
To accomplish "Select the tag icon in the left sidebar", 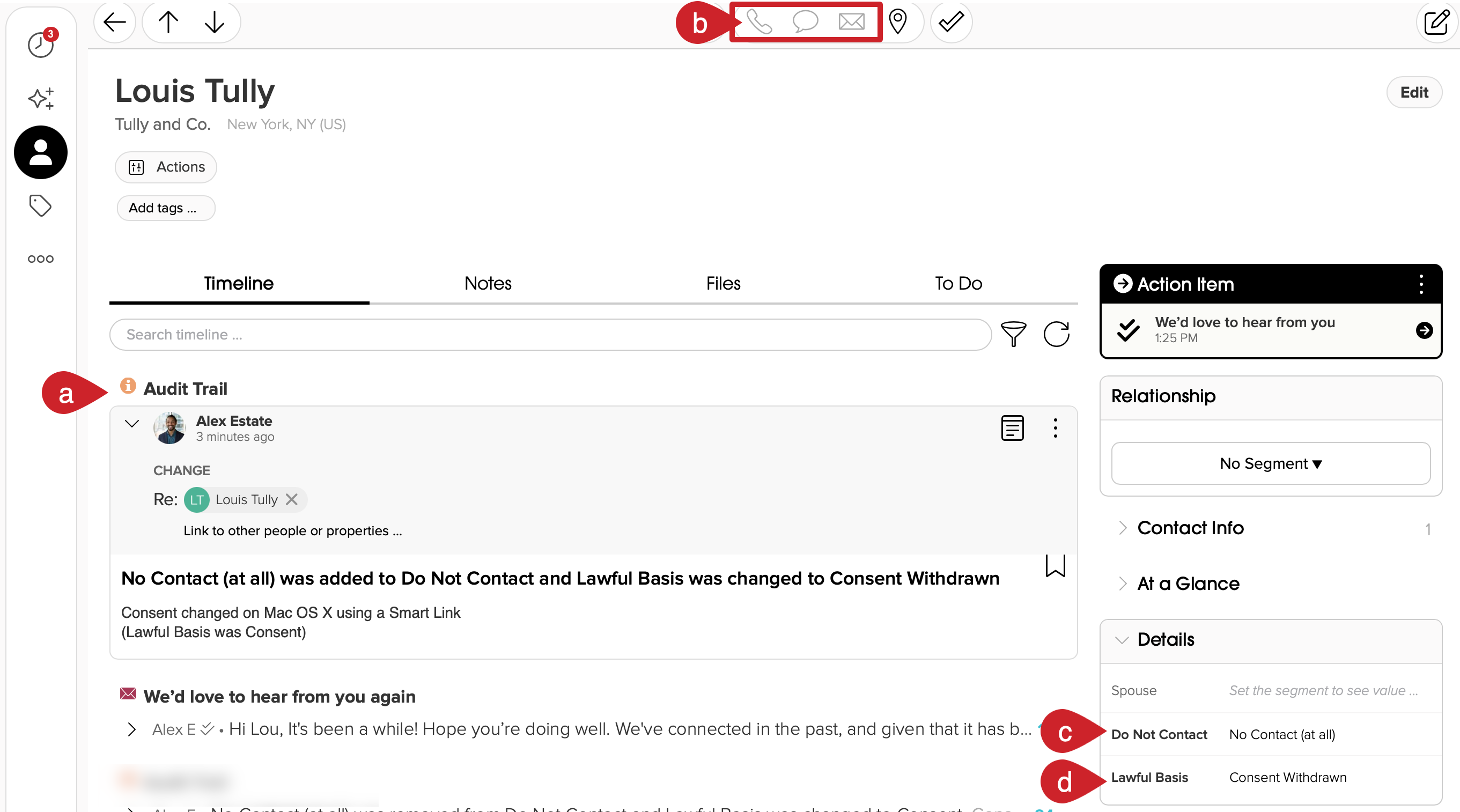I will pos(40,206).
